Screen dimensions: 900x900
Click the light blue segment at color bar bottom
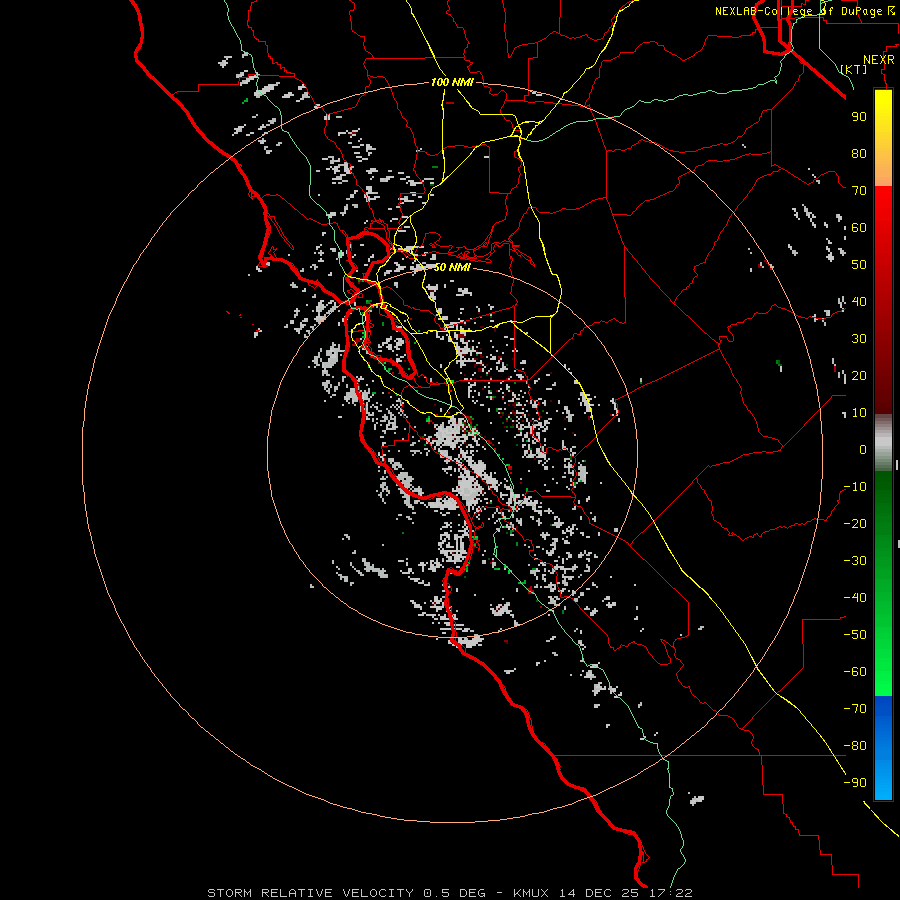[883, 783]
